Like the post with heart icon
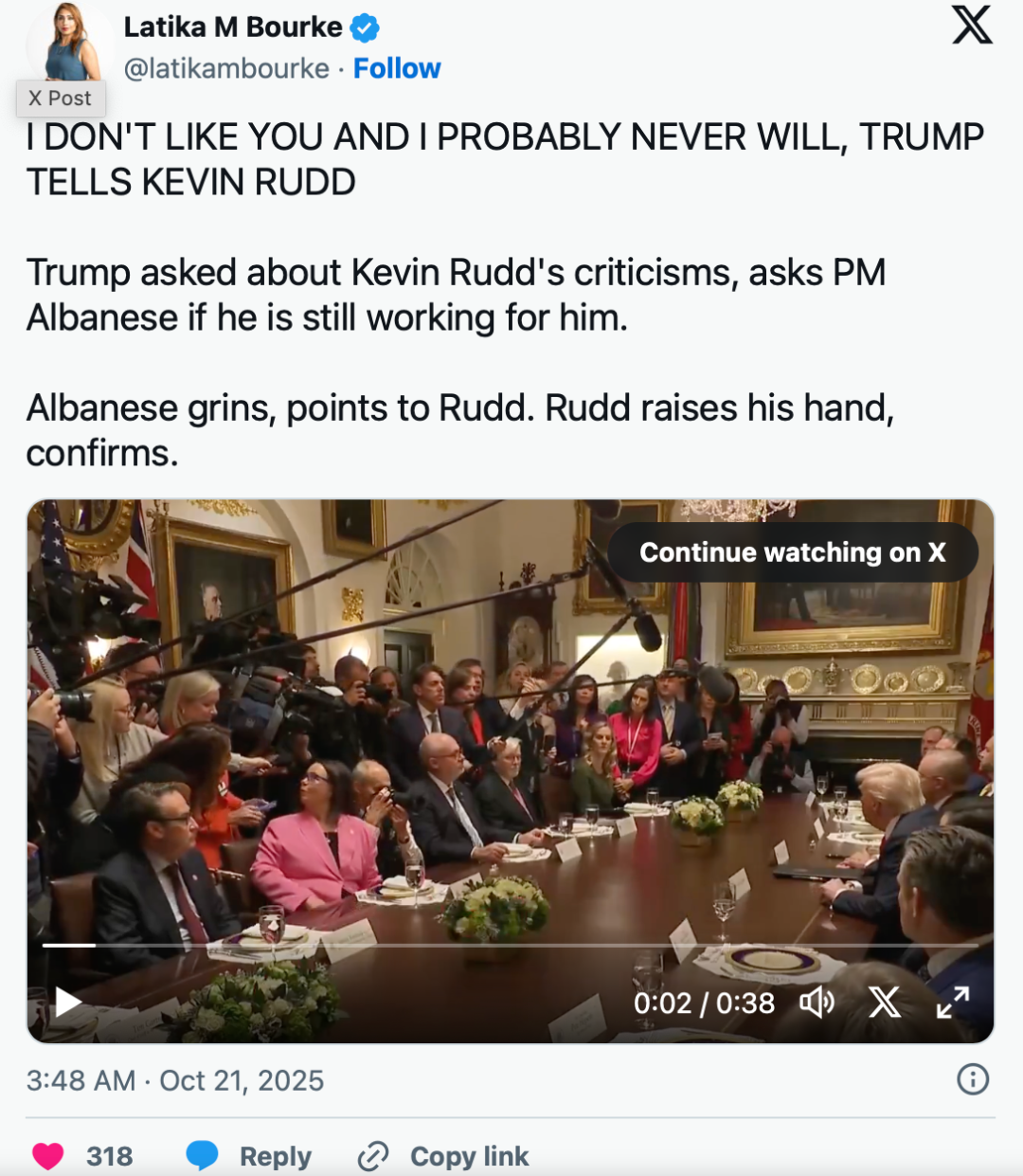The width and height of the screenshot is (1023, 1176). click(x=48, y=1156)
